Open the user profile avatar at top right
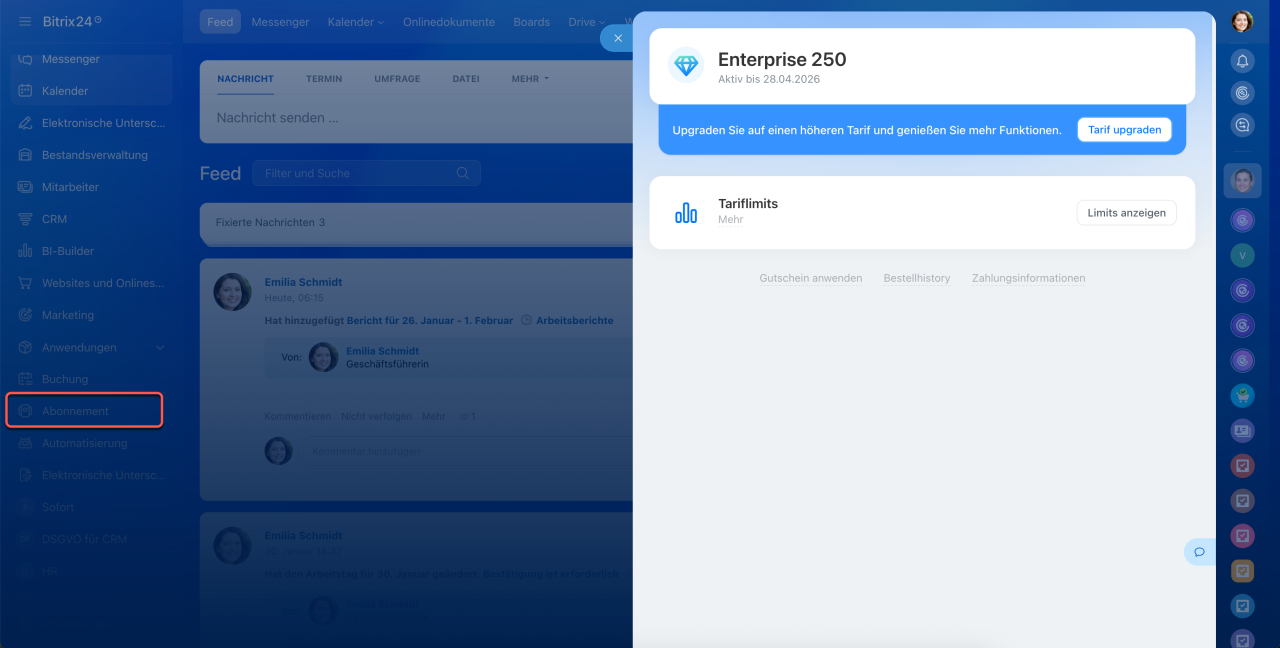Viewport: 1280px width, 648px height. [1242, 21]
